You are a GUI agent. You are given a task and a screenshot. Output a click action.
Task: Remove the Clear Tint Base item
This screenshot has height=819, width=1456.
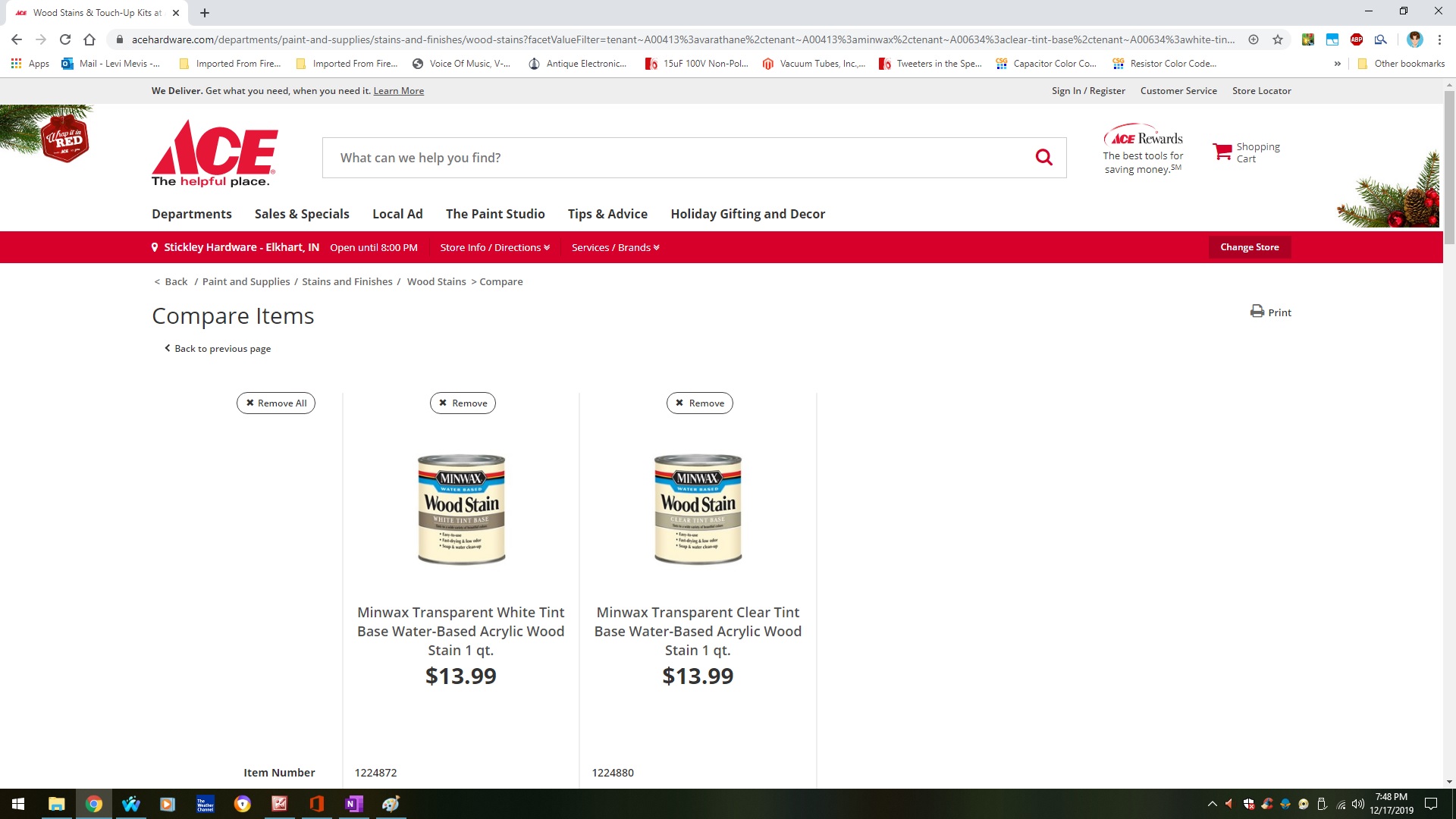click(x=699, y=403)
